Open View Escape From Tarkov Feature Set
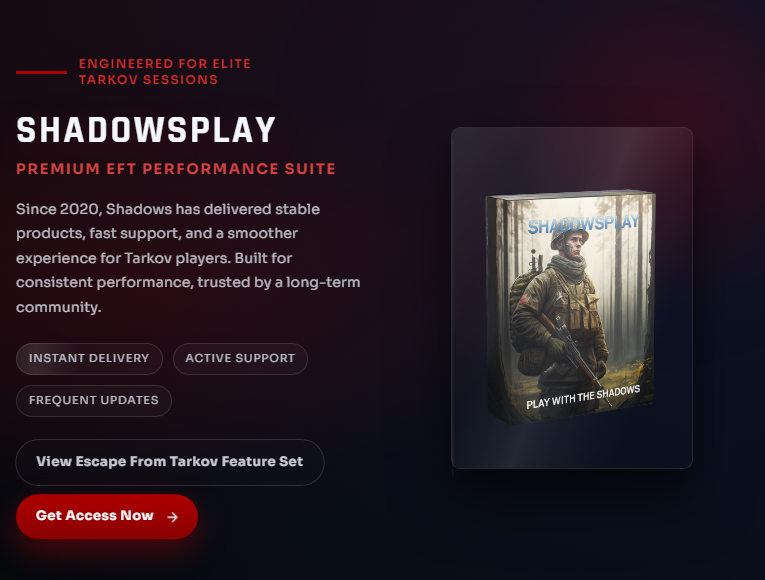 (x=170, y=462)
